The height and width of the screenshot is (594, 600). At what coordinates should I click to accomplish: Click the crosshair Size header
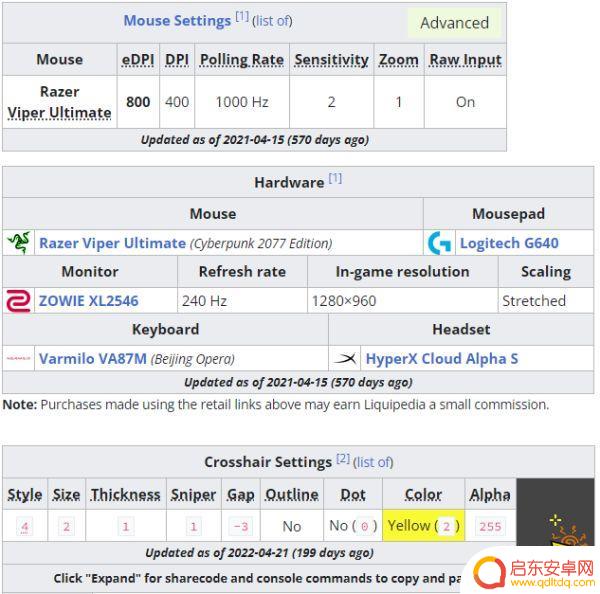[x=67, y=495]
